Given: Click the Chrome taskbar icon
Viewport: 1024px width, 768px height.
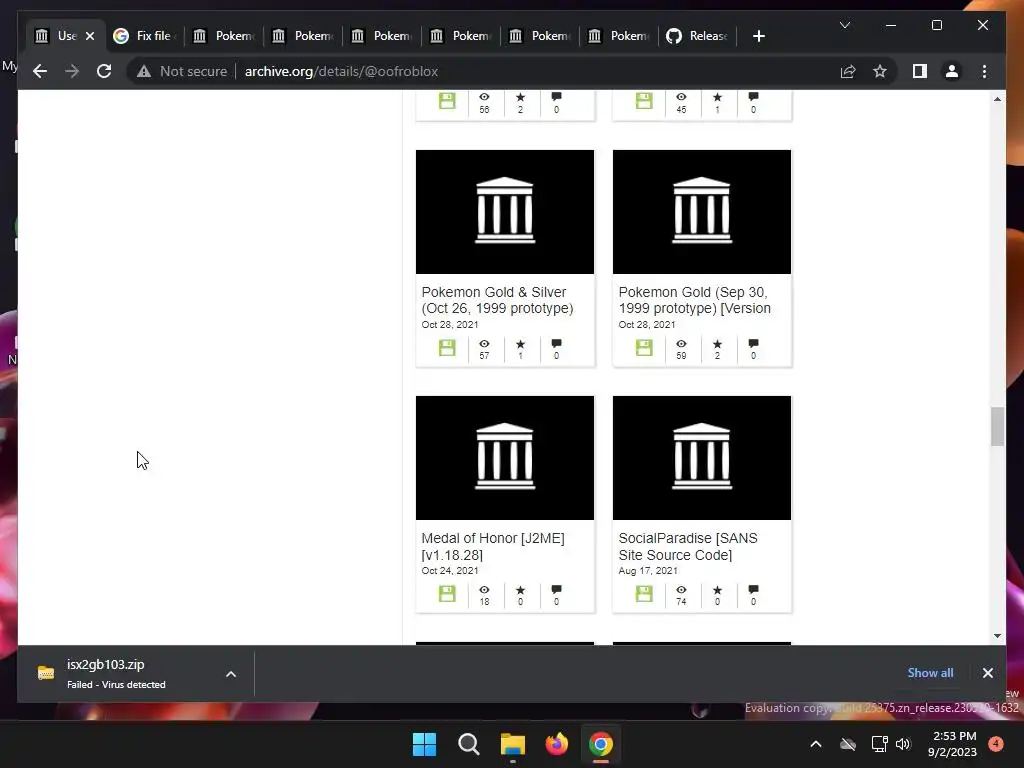Looking at the screenshot, I should click(x=601, y=744).
